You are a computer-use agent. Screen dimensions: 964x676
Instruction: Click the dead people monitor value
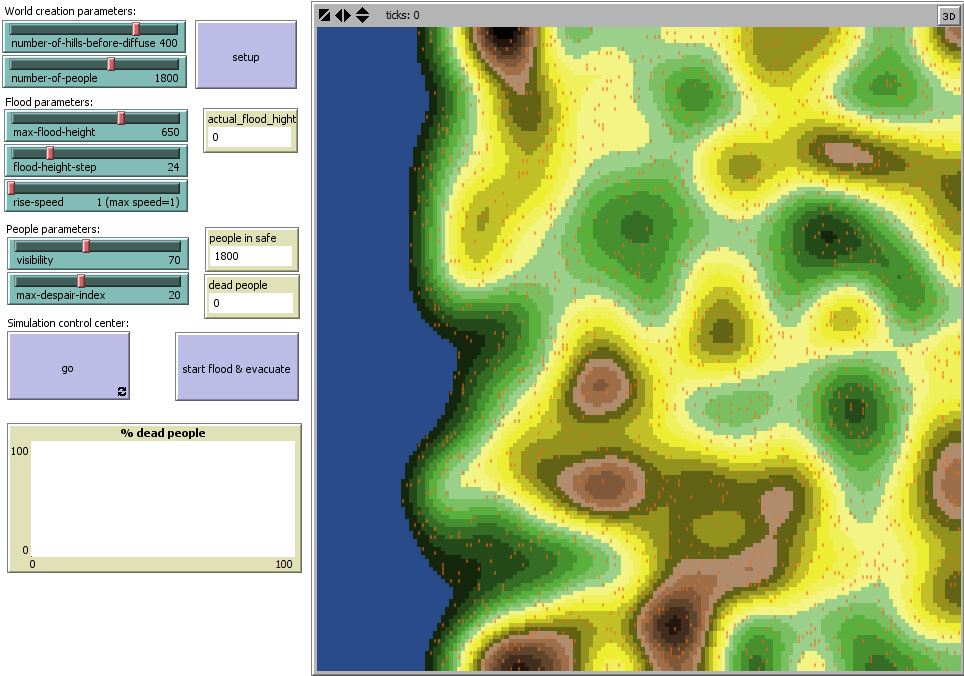(251, 303)
